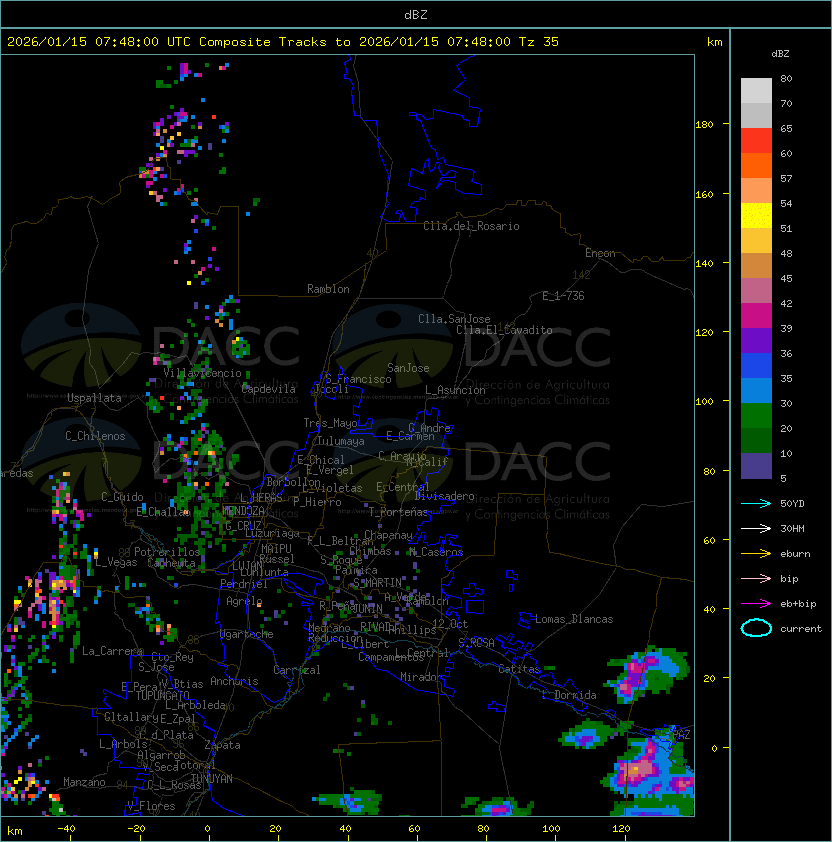Click the dBZ title at window top

pos(415,14)
